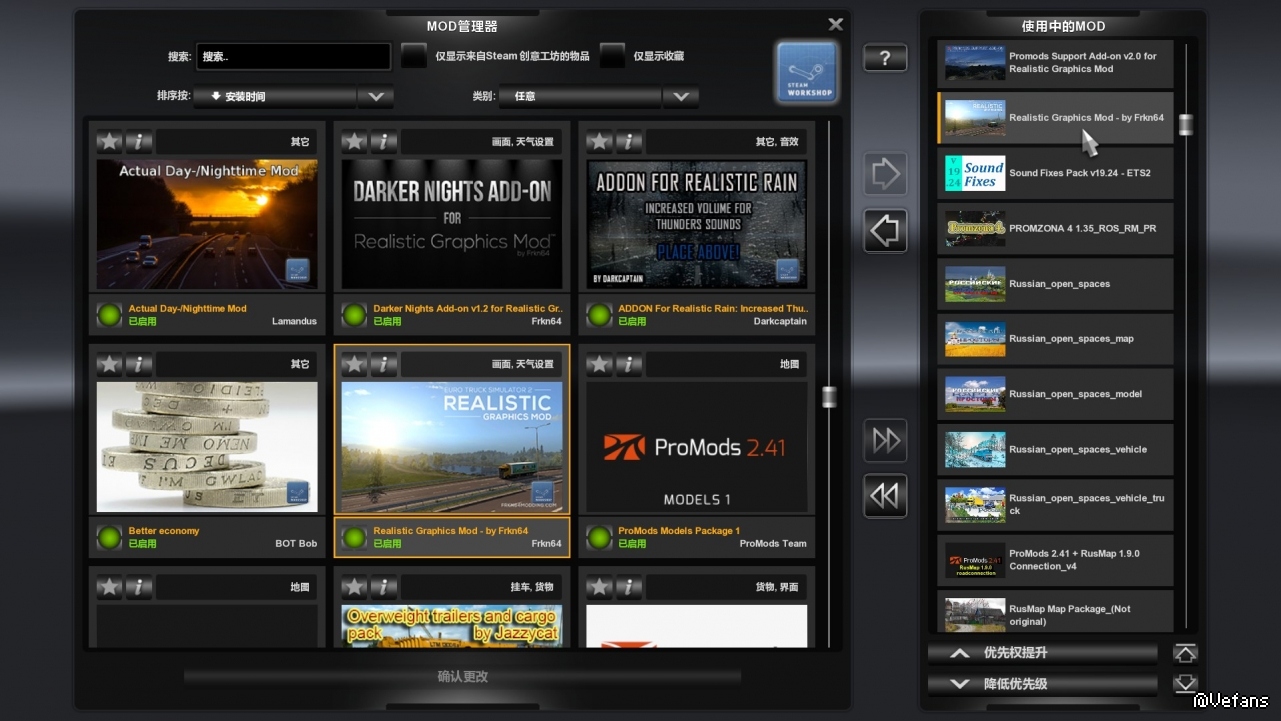Show info for Darker Nights Add-on
This screenshot has width=1281, height=721.
click(384, 142)
